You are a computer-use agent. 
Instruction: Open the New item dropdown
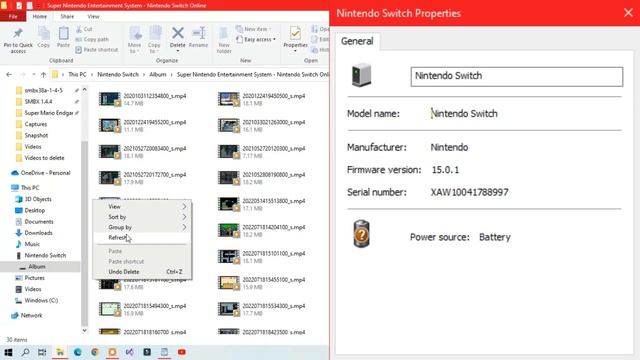(x=253, y=29)
